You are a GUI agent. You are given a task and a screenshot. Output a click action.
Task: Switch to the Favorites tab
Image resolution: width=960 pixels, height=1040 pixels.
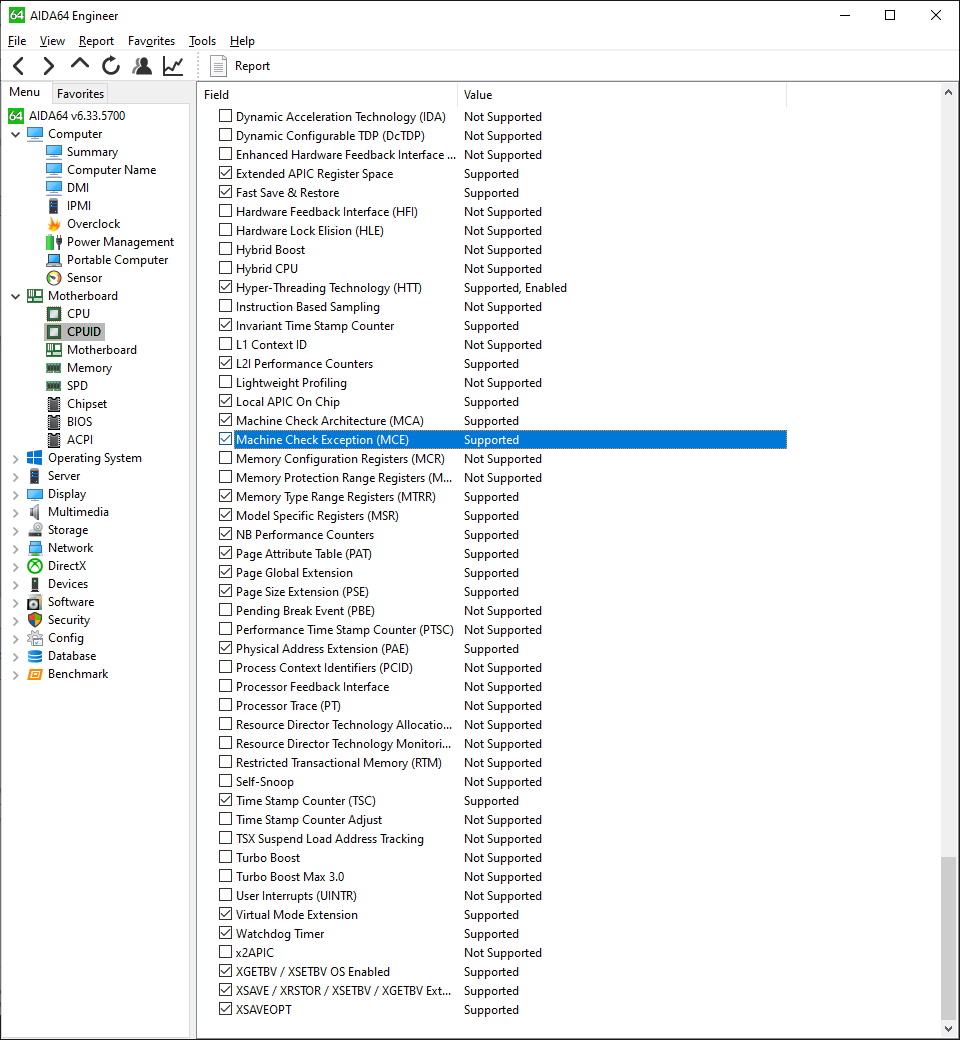pyautogui.click(x=80, y=94)
